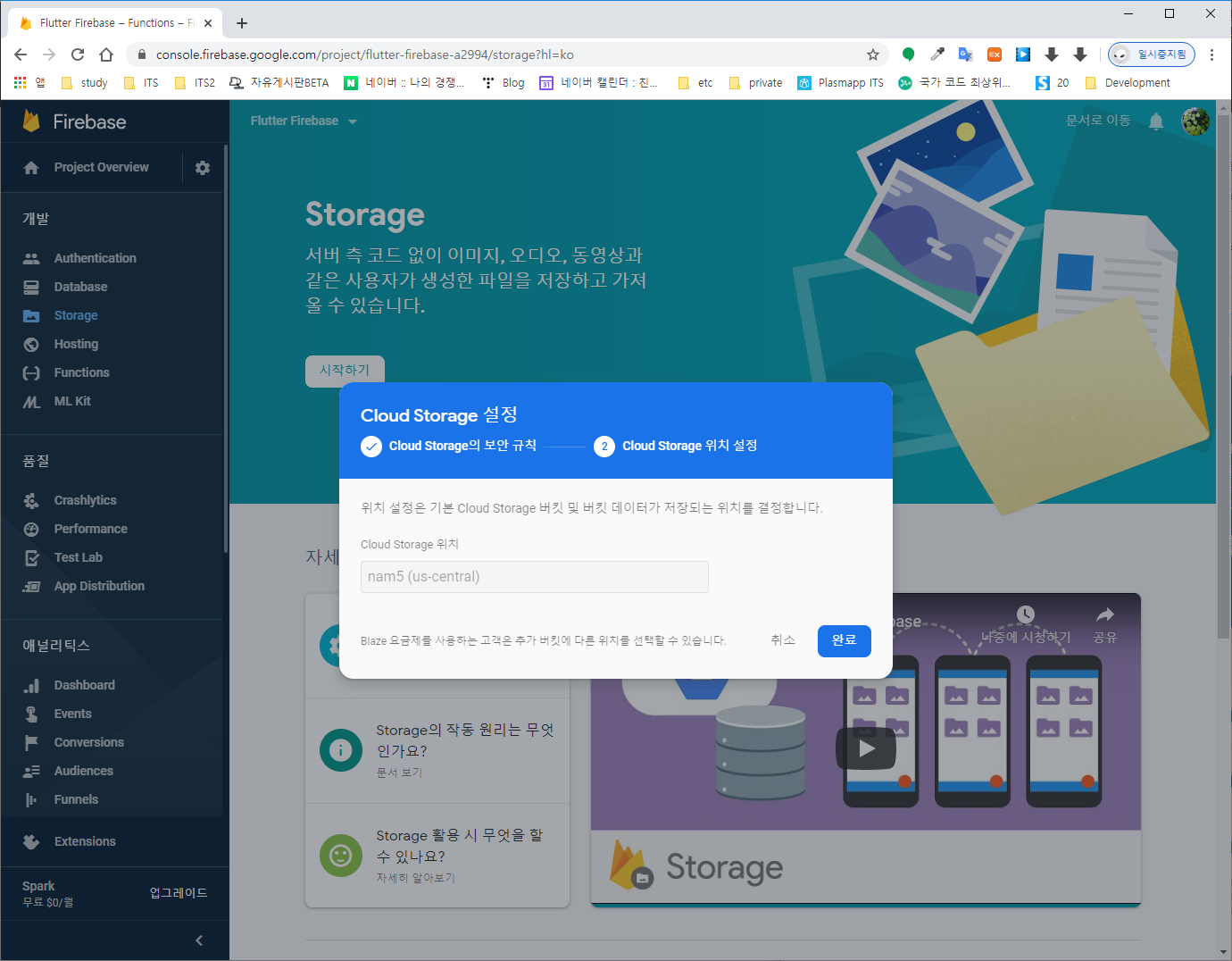
Task: Open ML Kit in sidebar
Action: pyautogui.click(x=72, y=401)
